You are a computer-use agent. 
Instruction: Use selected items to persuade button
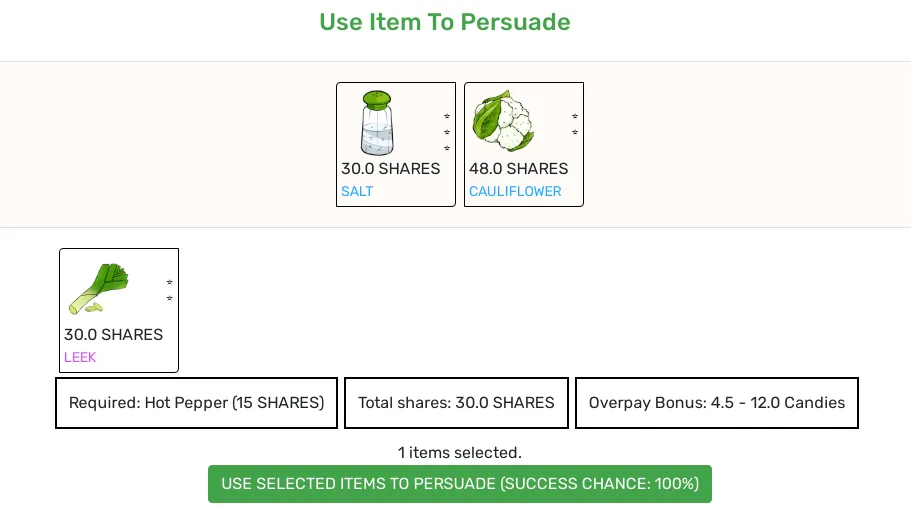(460, 484)
